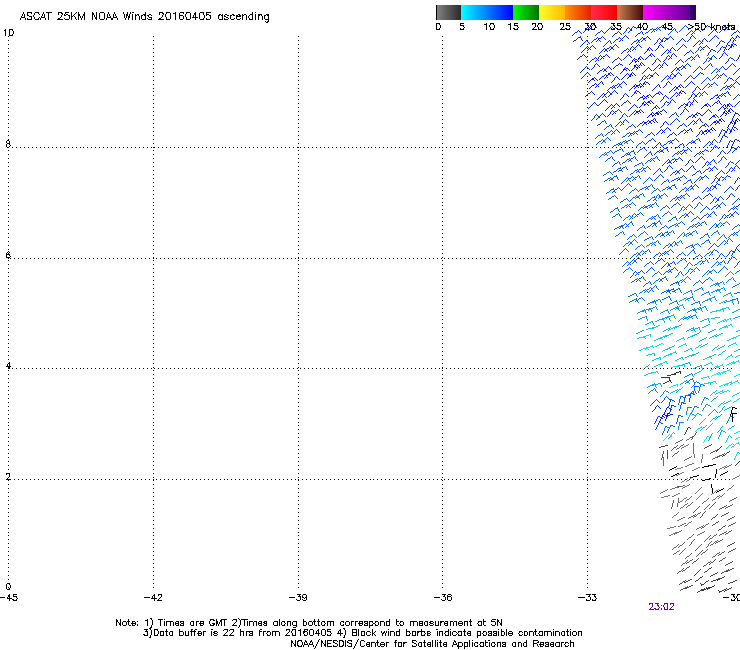This screenshot has width=740, height=650.
Task: Click the green 15–20 knots color segment
Action: (x=526, y=12)
